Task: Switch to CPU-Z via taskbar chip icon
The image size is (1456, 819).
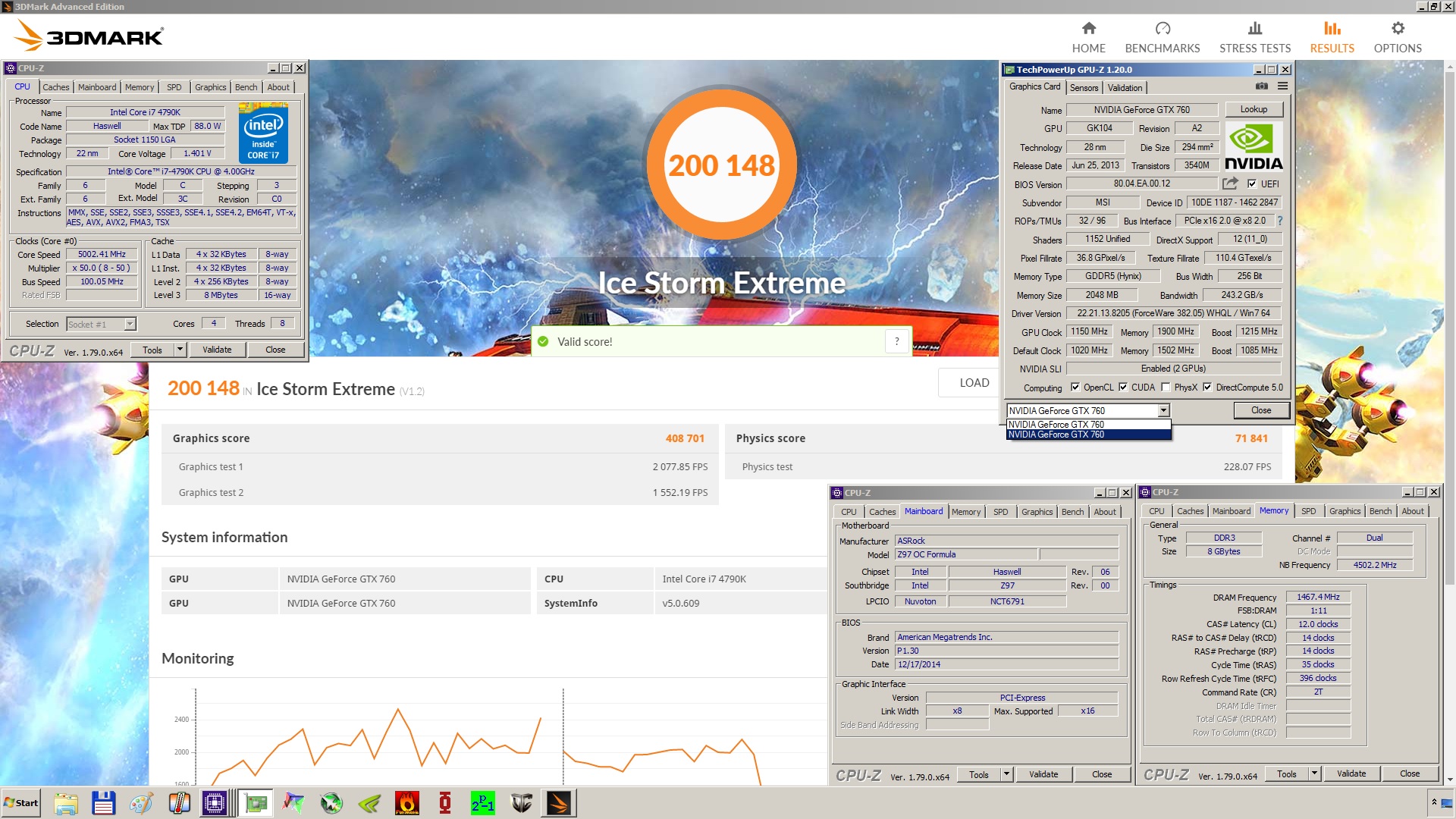Action: (215, 803)
